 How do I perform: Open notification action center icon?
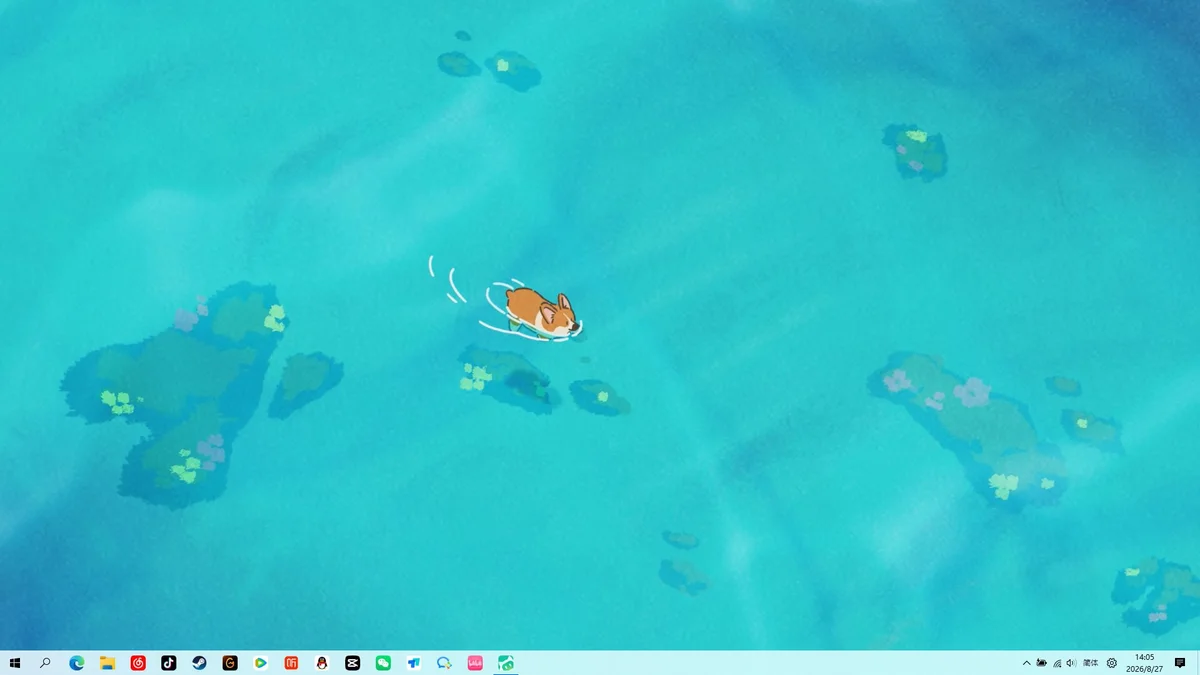pos(1180,663)
